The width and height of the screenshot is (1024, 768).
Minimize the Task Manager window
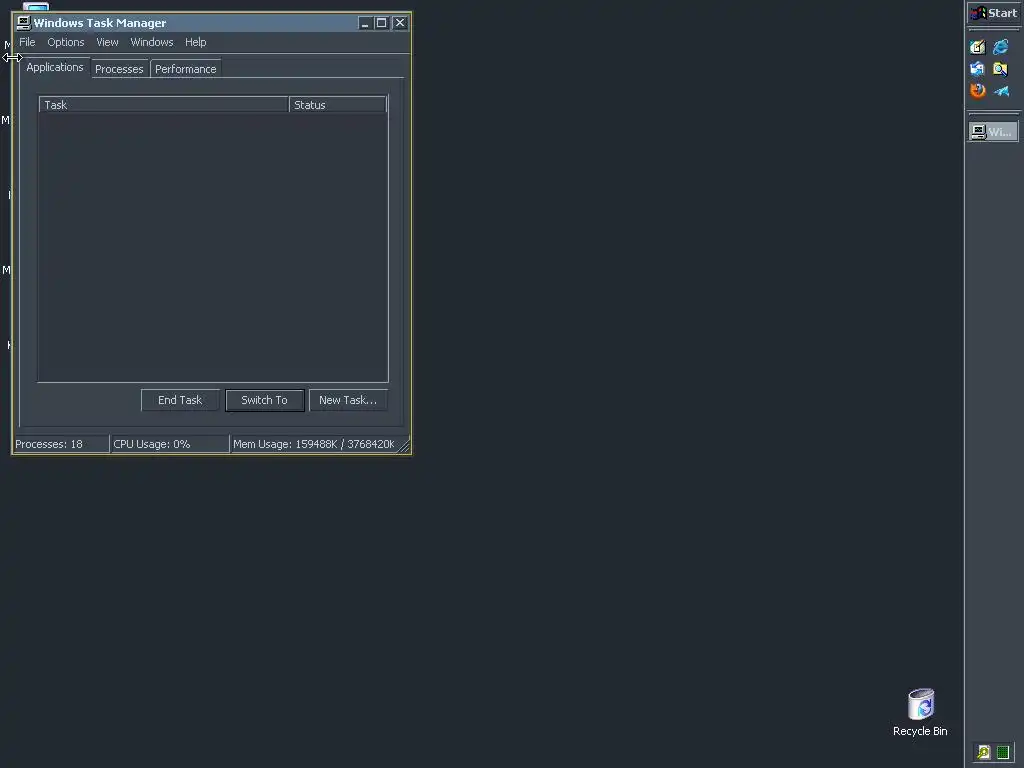point(364,23)
